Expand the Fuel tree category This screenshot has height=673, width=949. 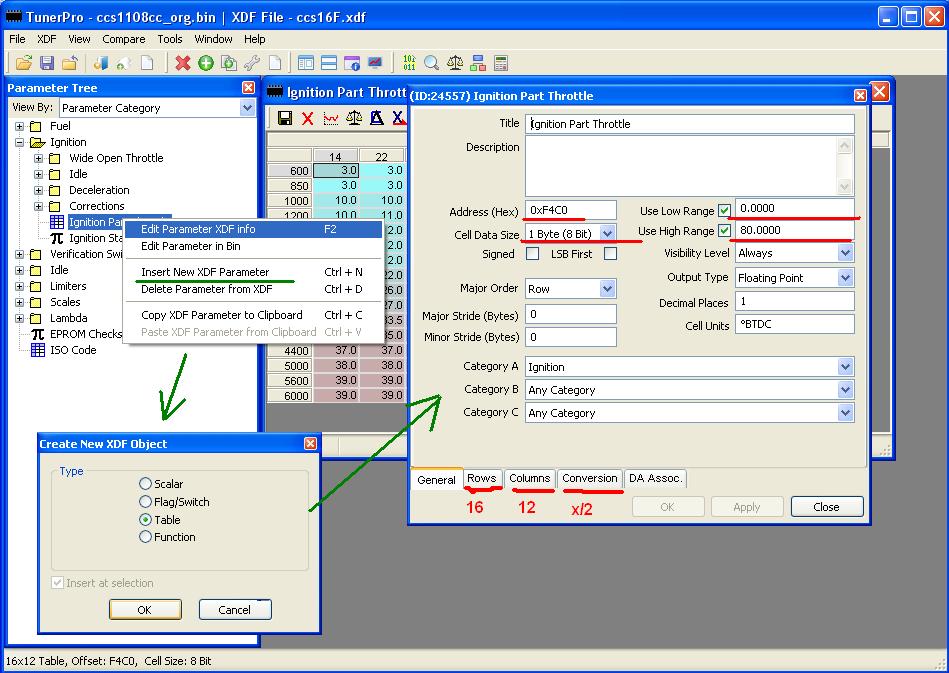(19, 127)
